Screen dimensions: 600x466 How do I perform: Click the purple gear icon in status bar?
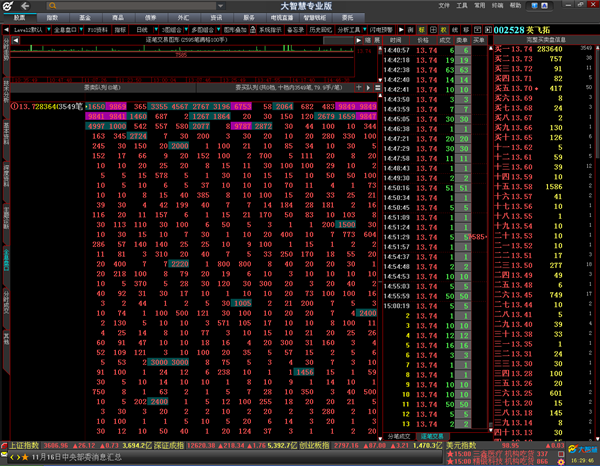tap(561, 462)
